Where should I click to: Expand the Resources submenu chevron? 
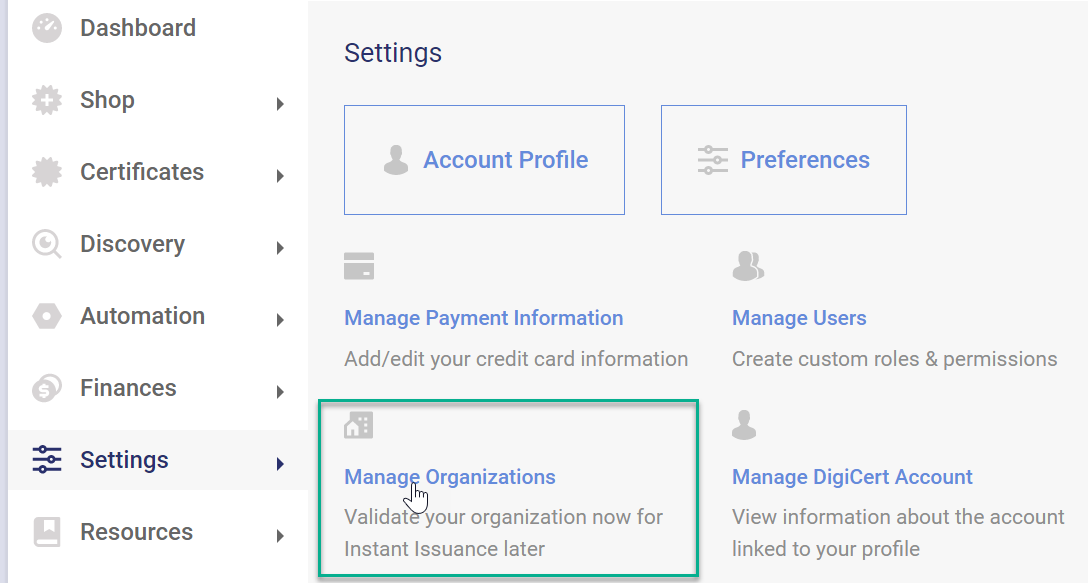[280, 533]
